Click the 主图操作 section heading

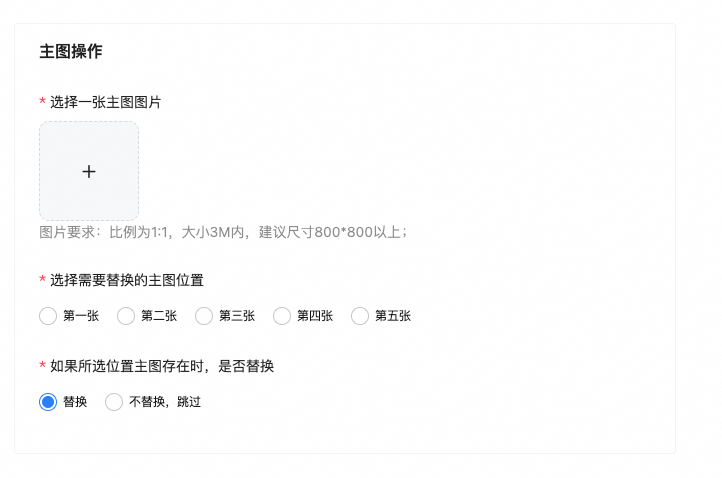71,51
